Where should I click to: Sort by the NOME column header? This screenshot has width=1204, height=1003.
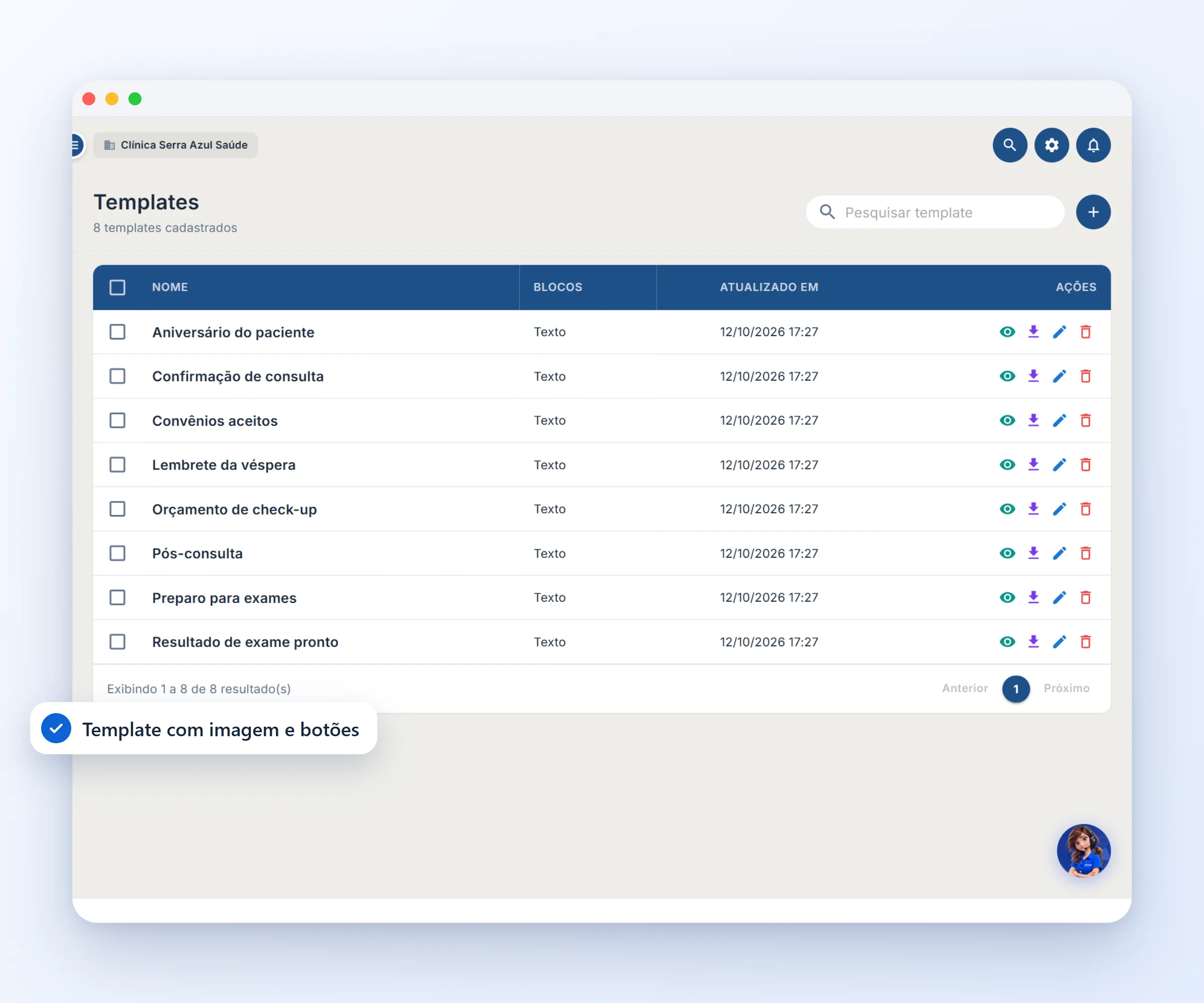[170, 287]
